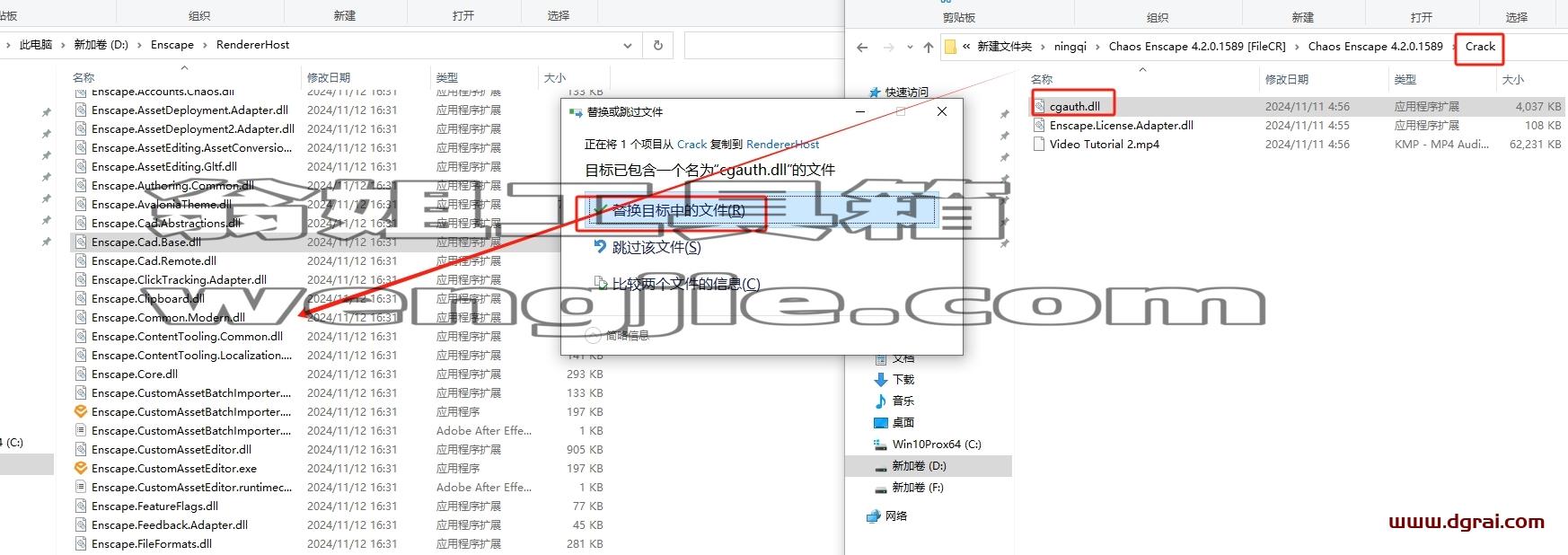Click the blue Downloads arrow icon
Image resolution: width=1568 pixels, height=555 pixels.
coord(880,380)
